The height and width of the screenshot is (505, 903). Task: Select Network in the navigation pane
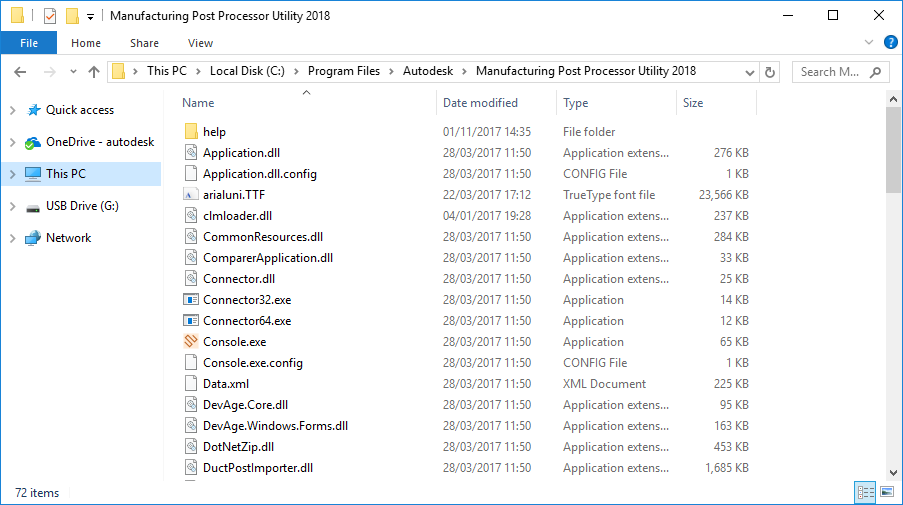coord(69,238)
